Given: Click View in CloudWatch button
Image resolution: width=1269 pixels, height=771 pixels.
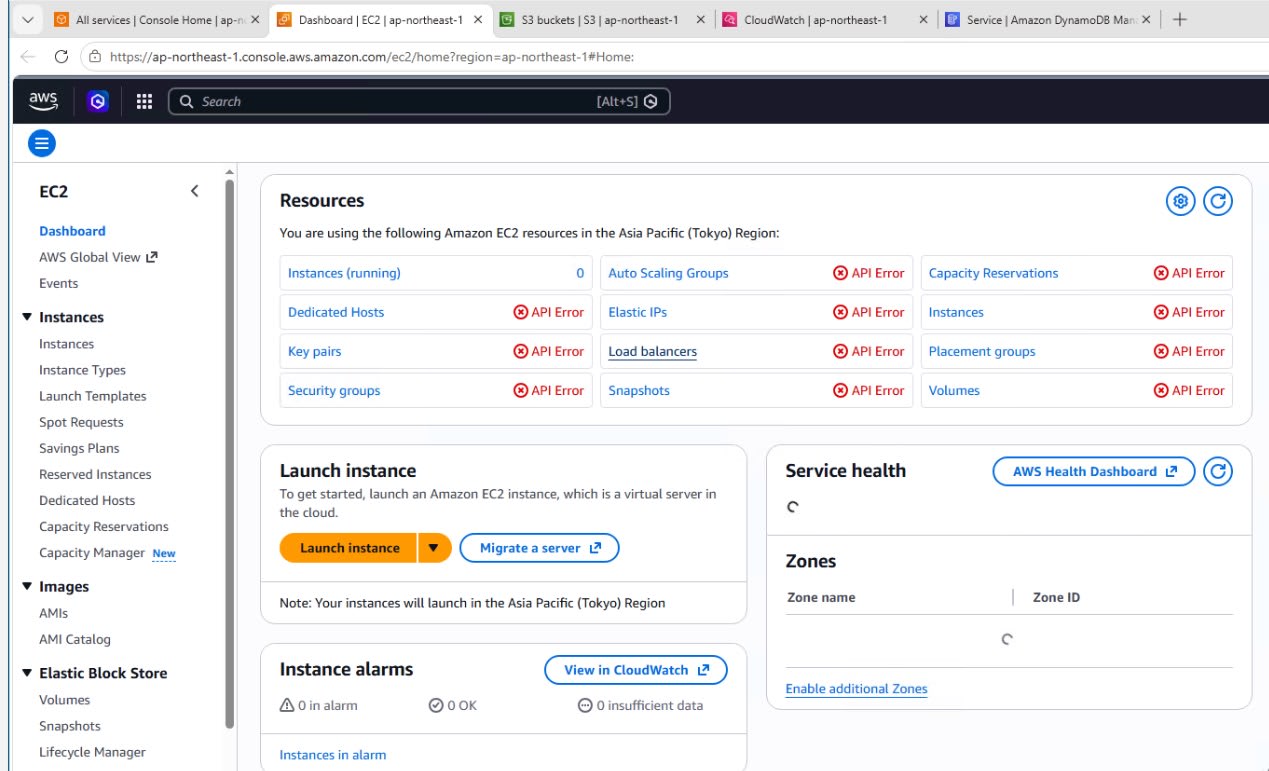Looking at the screenshot, I should click(x=636, y=670).
